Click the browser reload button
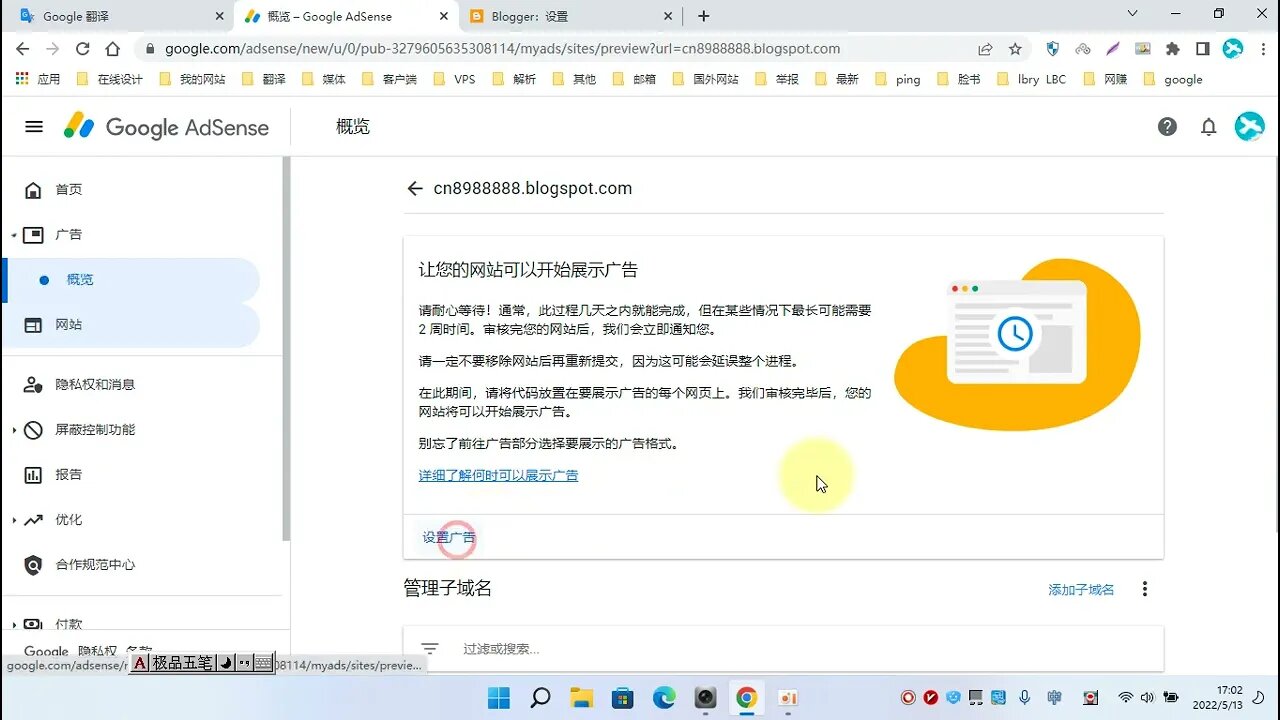1280x720 pixels. coord(83,48)
